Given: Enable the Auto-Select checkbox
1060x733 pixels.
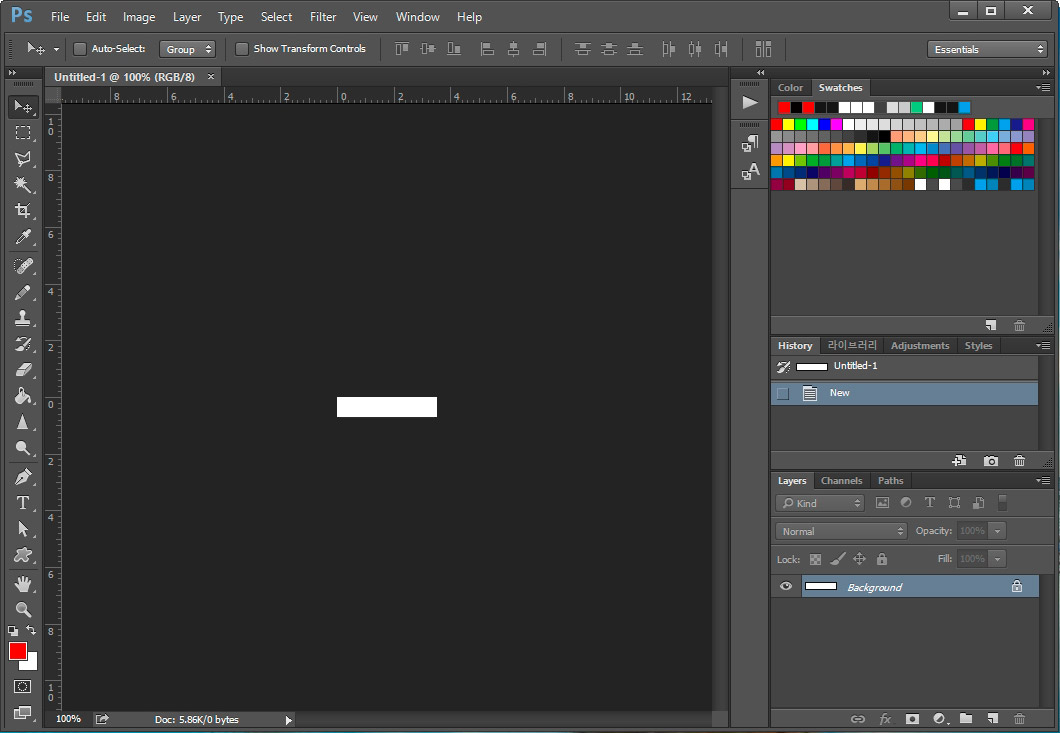Looking at the screenshot, I should tap(80, 49).
